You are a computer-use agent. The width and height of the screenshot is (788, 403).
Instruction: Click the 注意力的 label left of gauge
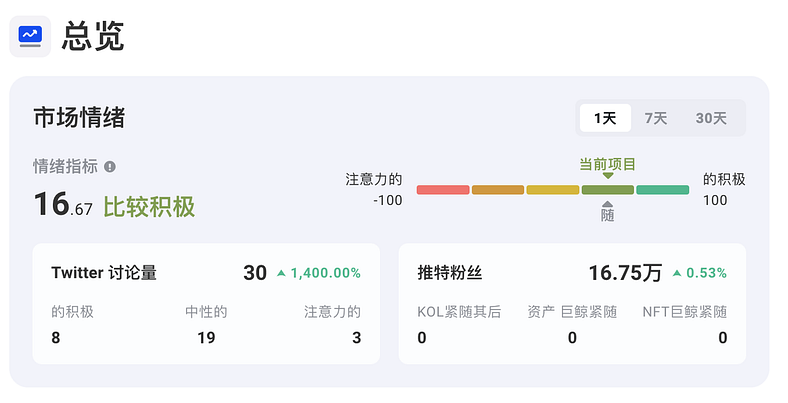click(374, 179)
